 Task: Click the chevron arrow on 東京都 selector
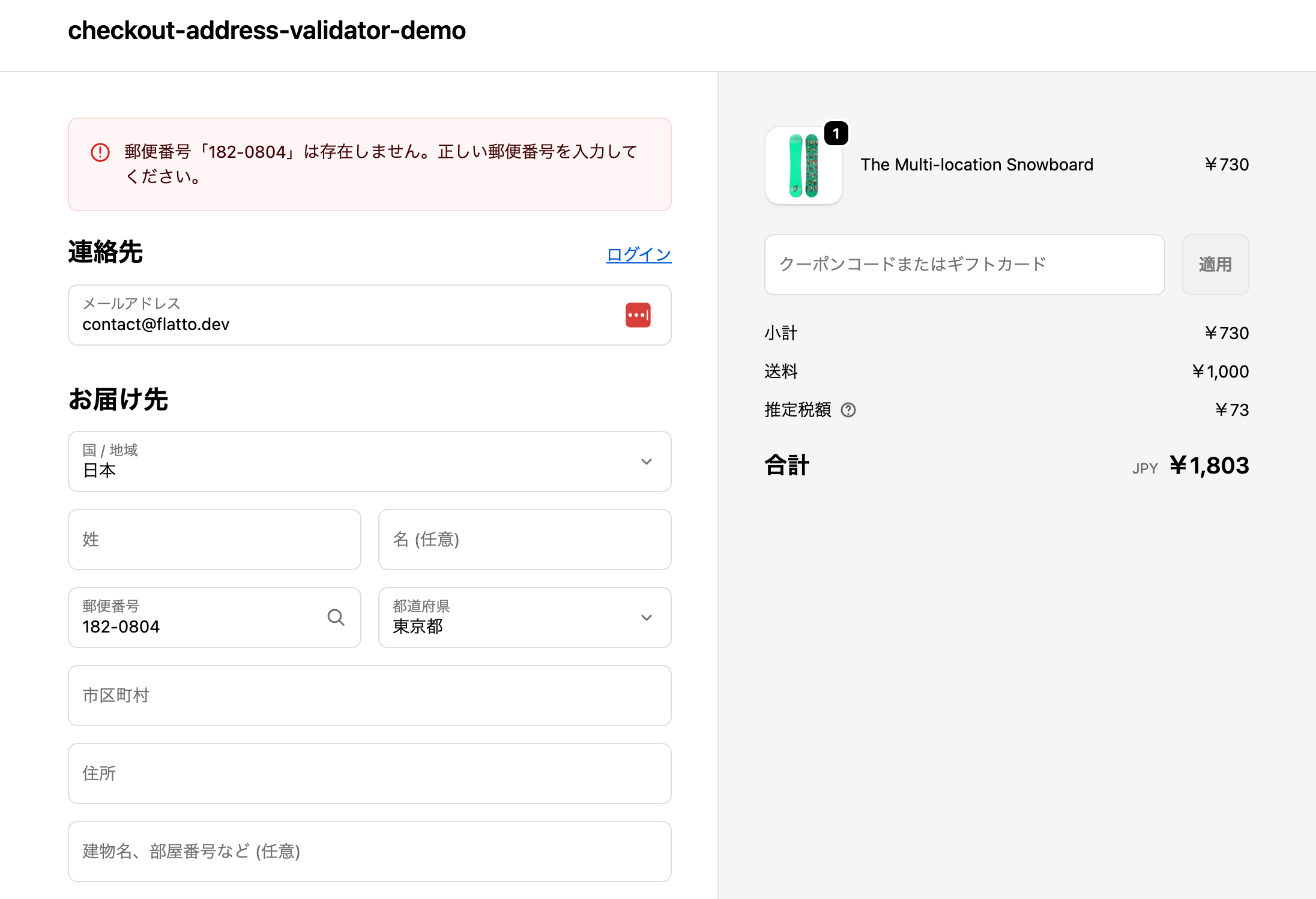646,618
